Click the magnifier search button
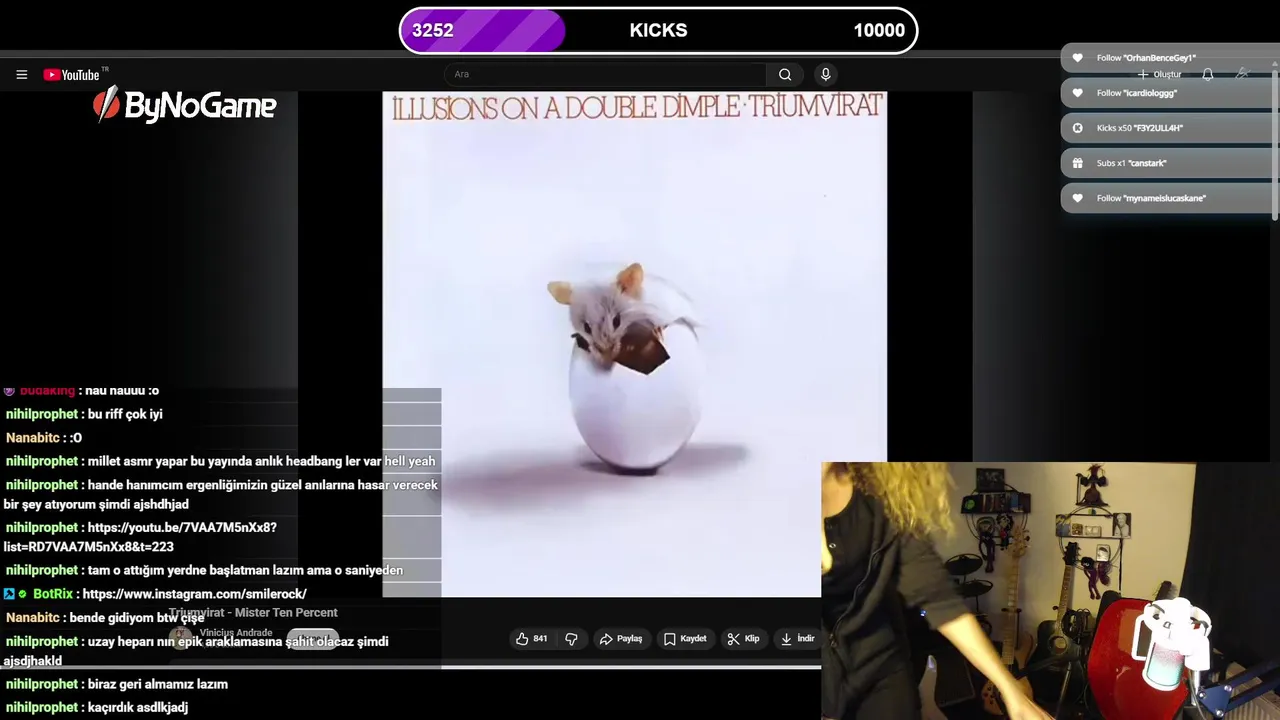This screenshot has width=1280, height=720. click(785, 74)
